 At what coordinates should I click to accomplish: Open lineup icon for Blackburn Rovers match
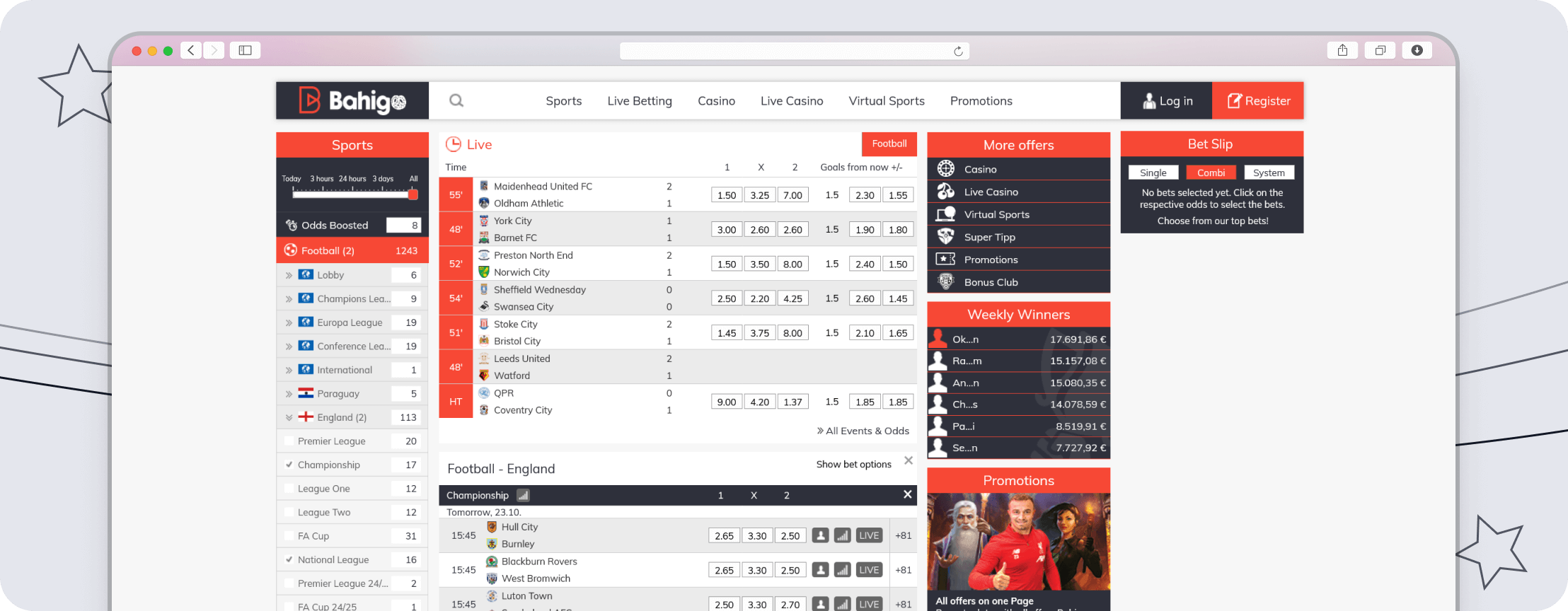click(x=820, y=570)
